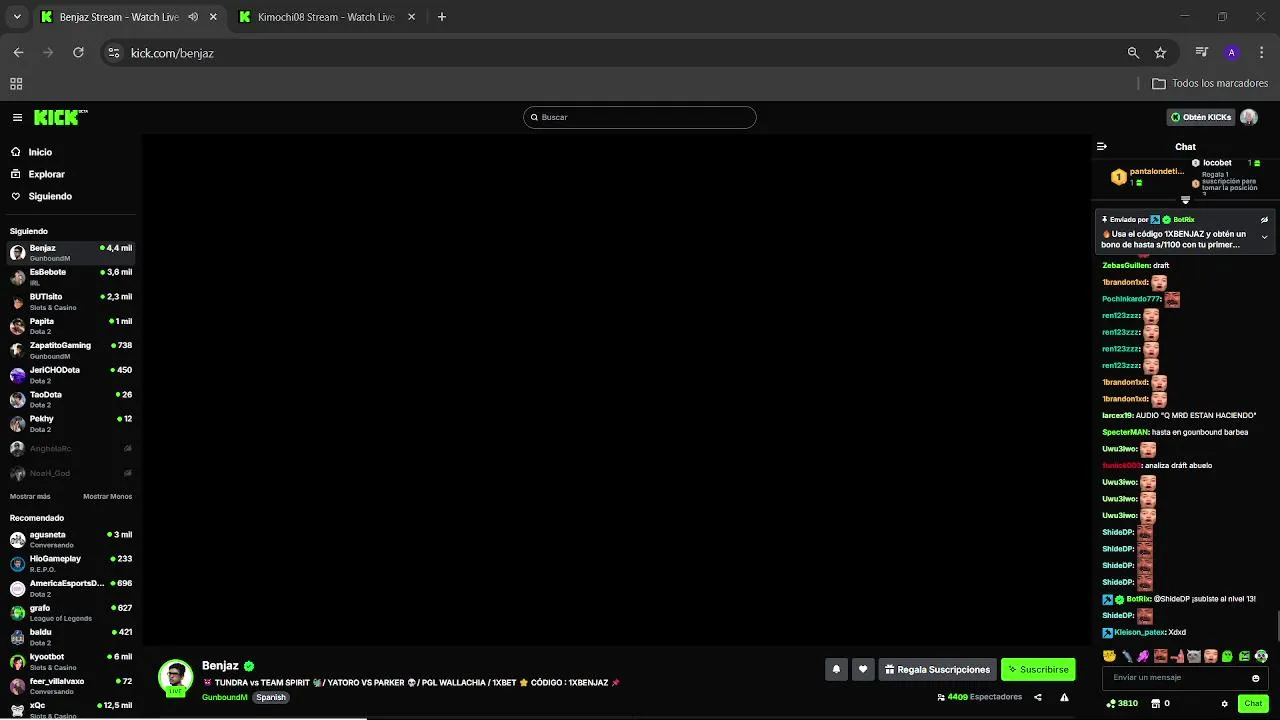
Task: Report the stream with the warning triangle icon
Action: 1064,697
